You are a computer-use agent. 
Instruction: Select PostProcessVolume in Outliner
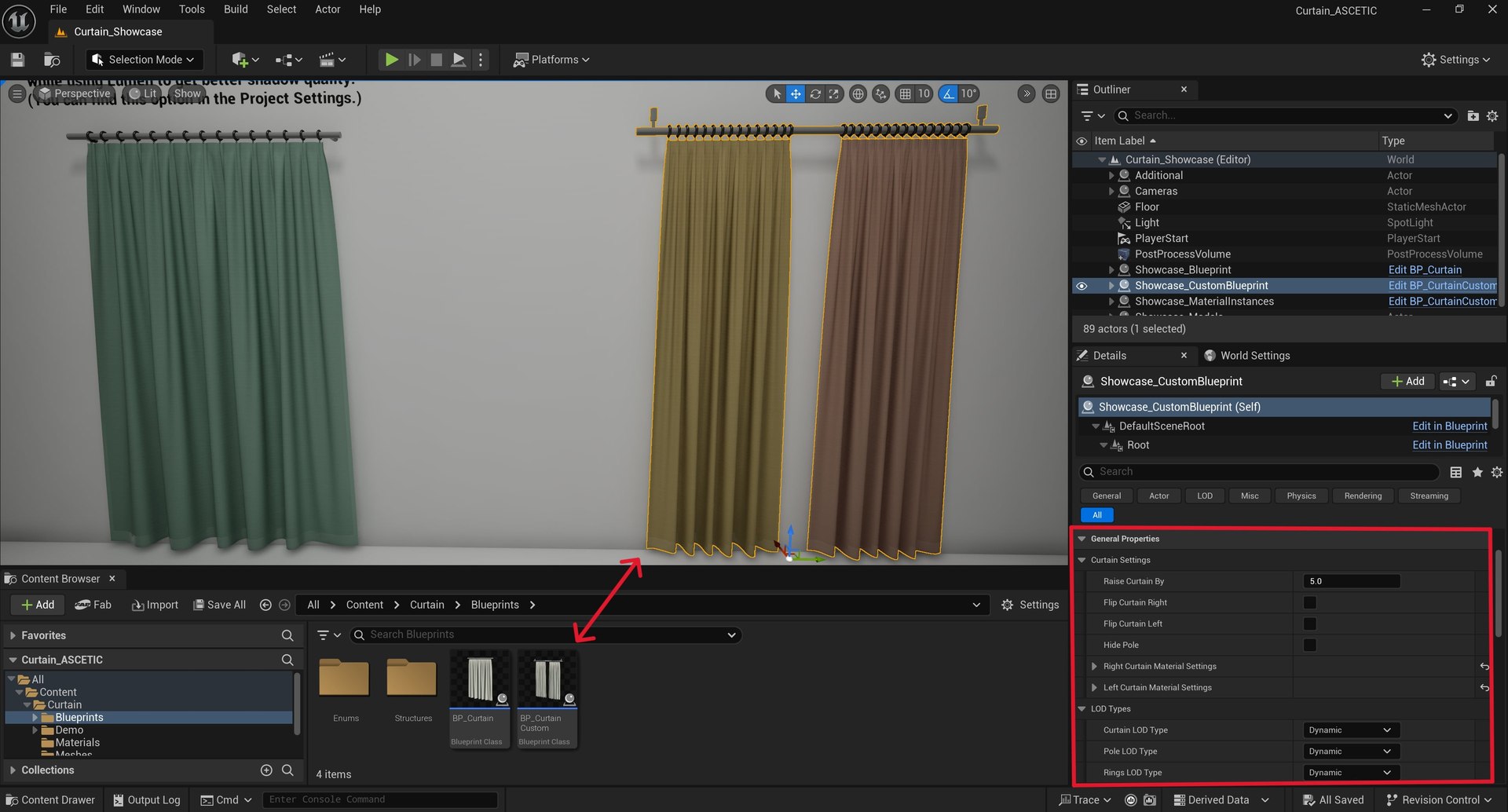click(1182, 254)
